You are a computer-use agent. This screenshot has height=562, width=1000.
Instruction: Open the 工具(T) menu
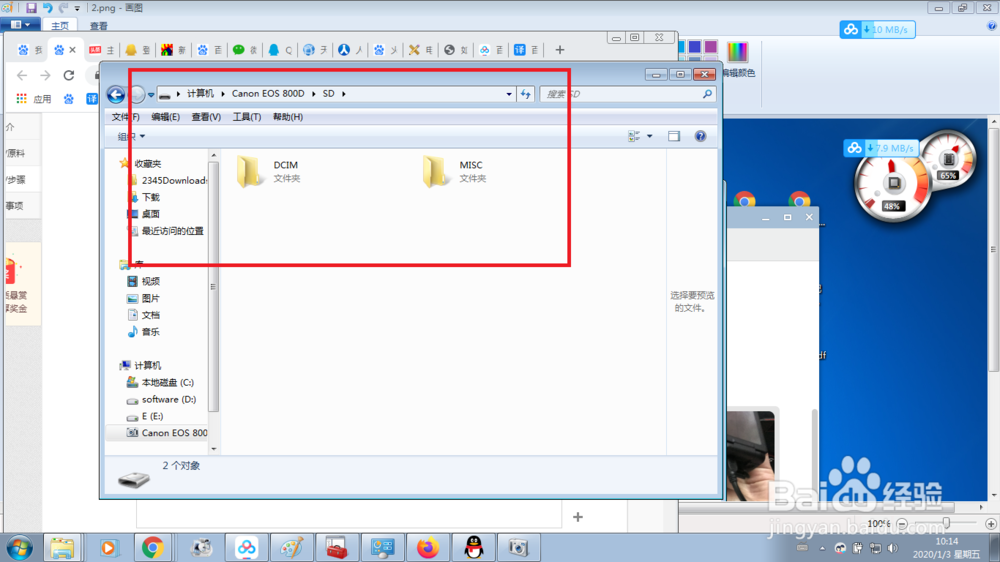(x=246, y=117)
